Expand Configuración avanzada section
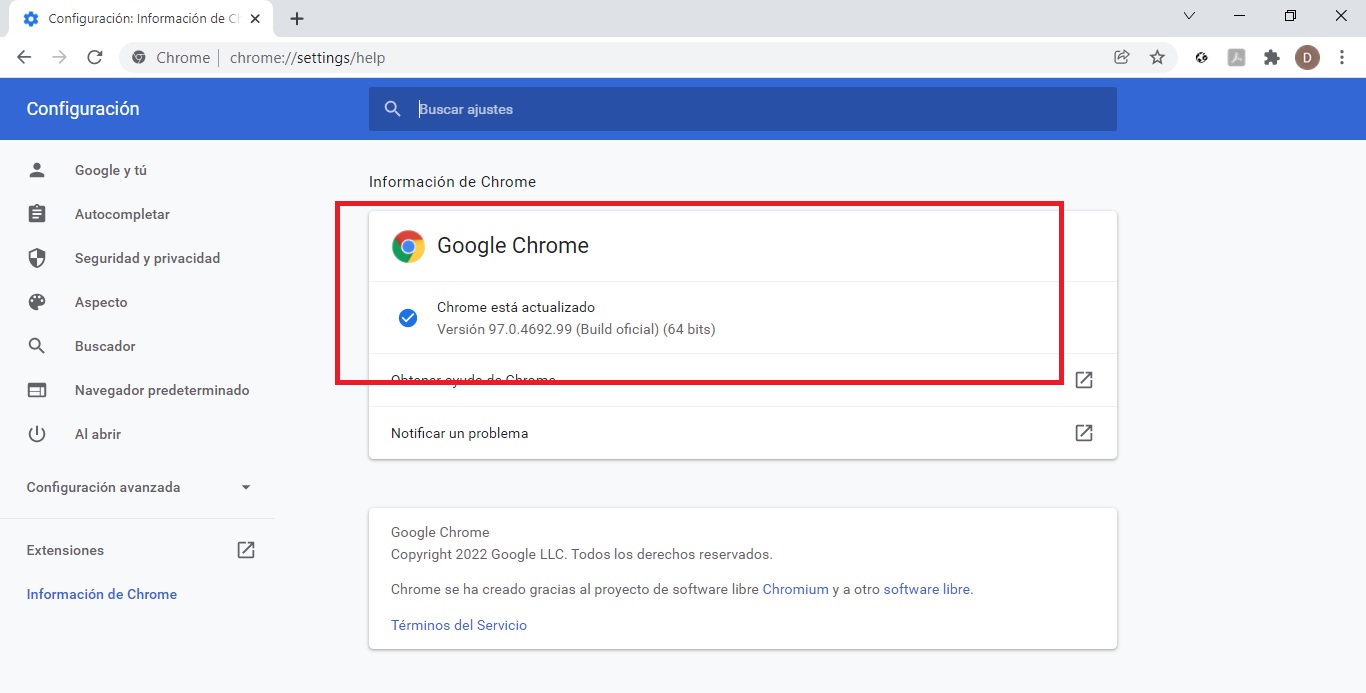The width and height of the screenshot is (1366, 693). [x=137, y=487]
